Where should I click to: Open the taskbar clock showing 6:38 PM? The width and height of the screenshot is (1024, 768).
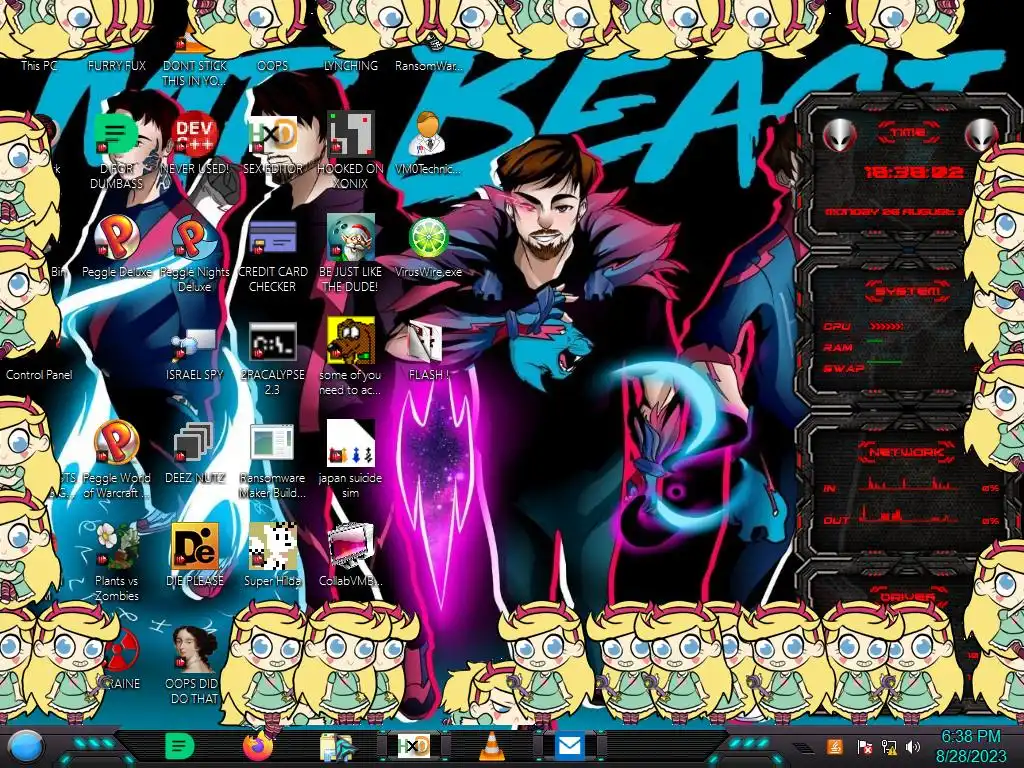click(971, 747)
